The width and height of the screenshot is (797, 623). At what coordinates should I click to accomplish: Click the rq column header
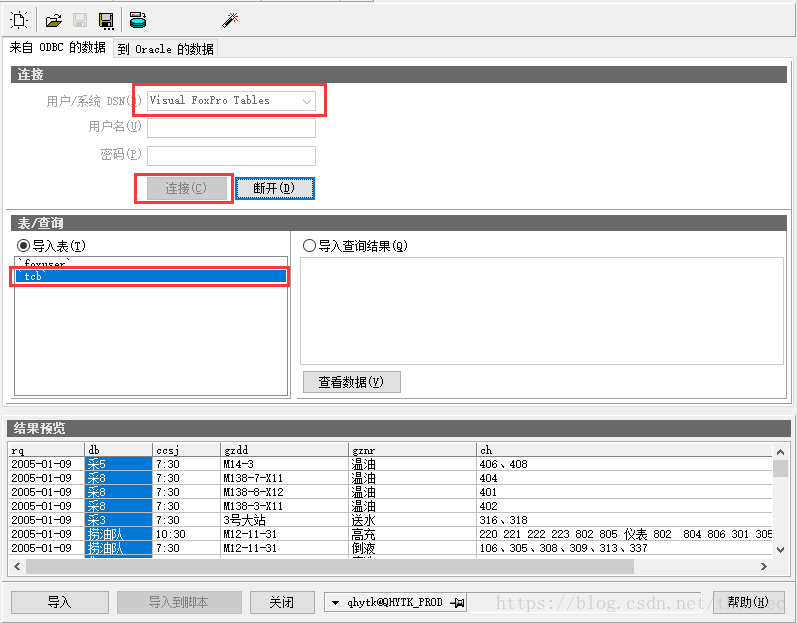click(46, 450)
